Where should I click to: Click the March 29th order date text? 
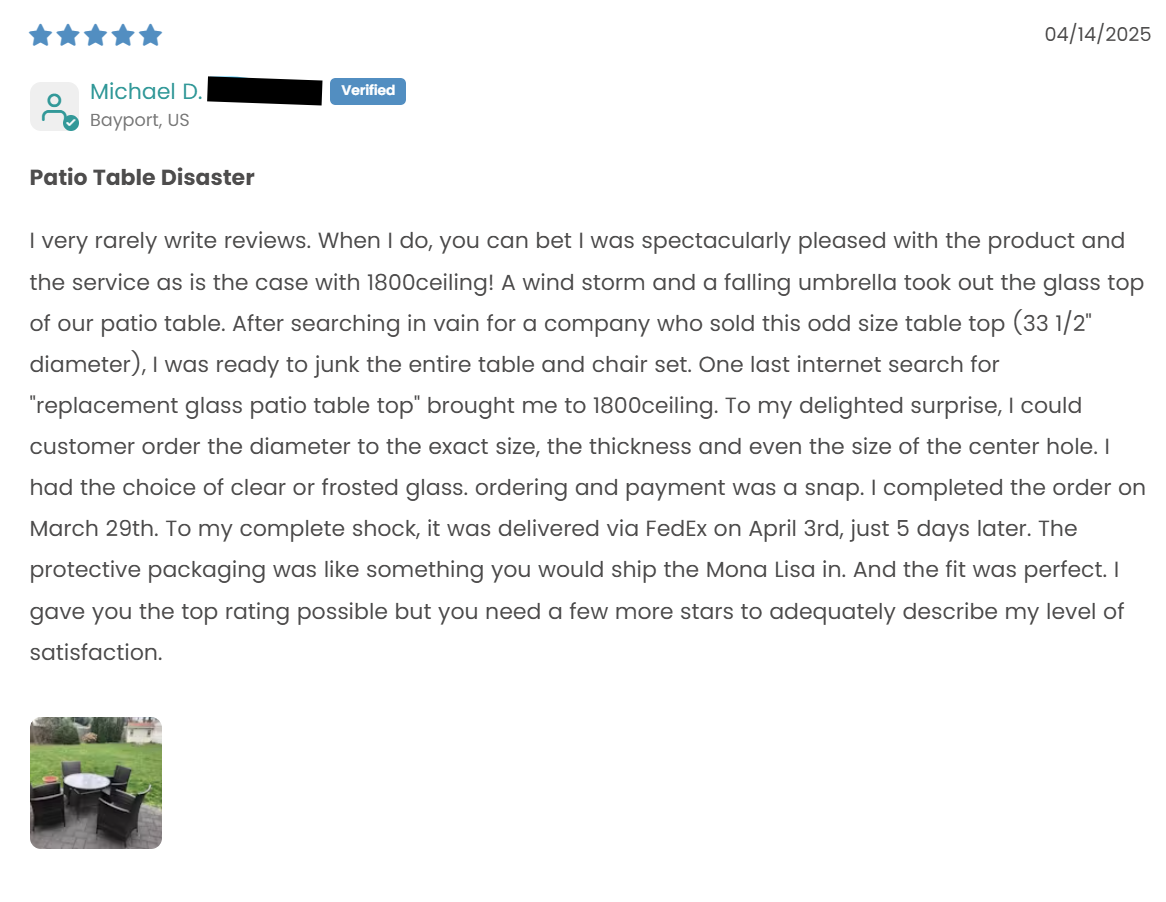89,528
